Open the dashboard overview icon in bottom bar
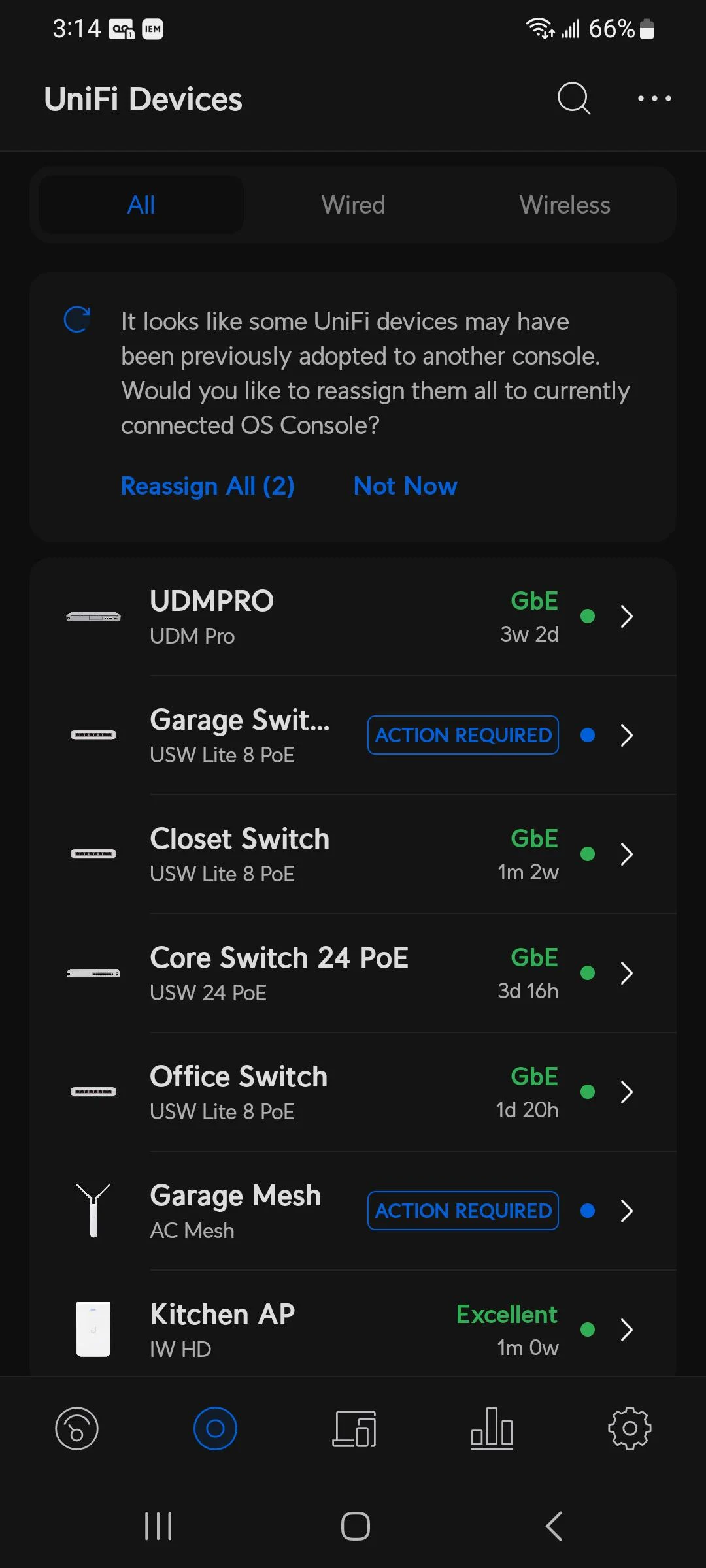The height and width of the screenshot is (1568, 706). pyautogui.click(x=76, y=1428)
